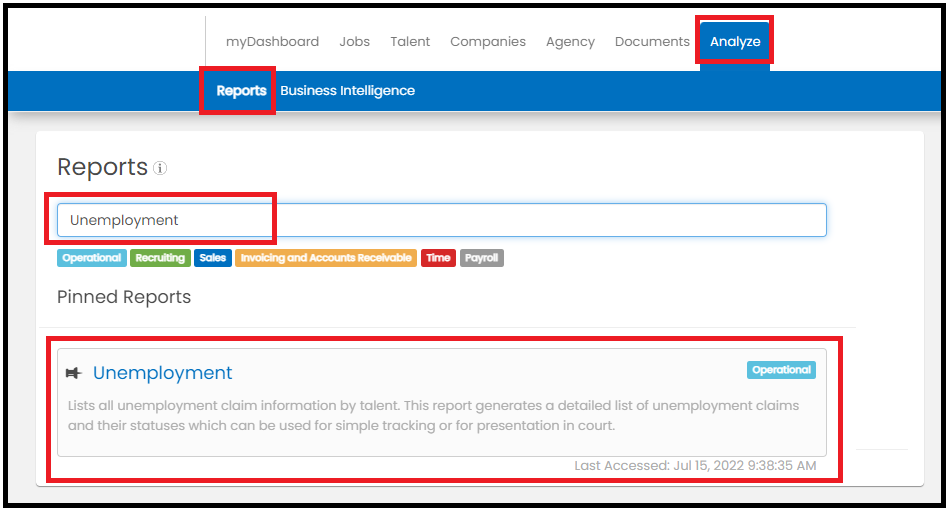
Task: Switch to the Companies tab
Action: click(488, 41)
